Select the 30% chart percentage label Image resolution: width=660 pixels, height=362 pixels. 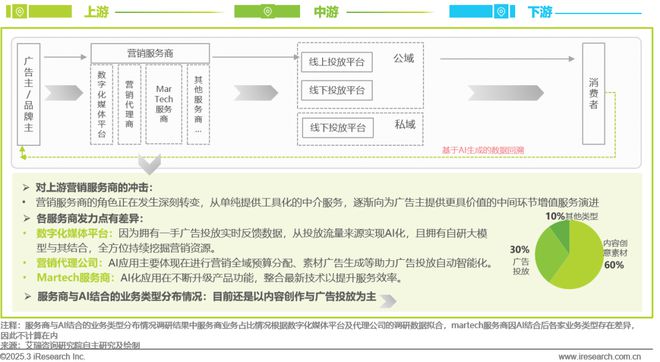(x=519, y=250)
